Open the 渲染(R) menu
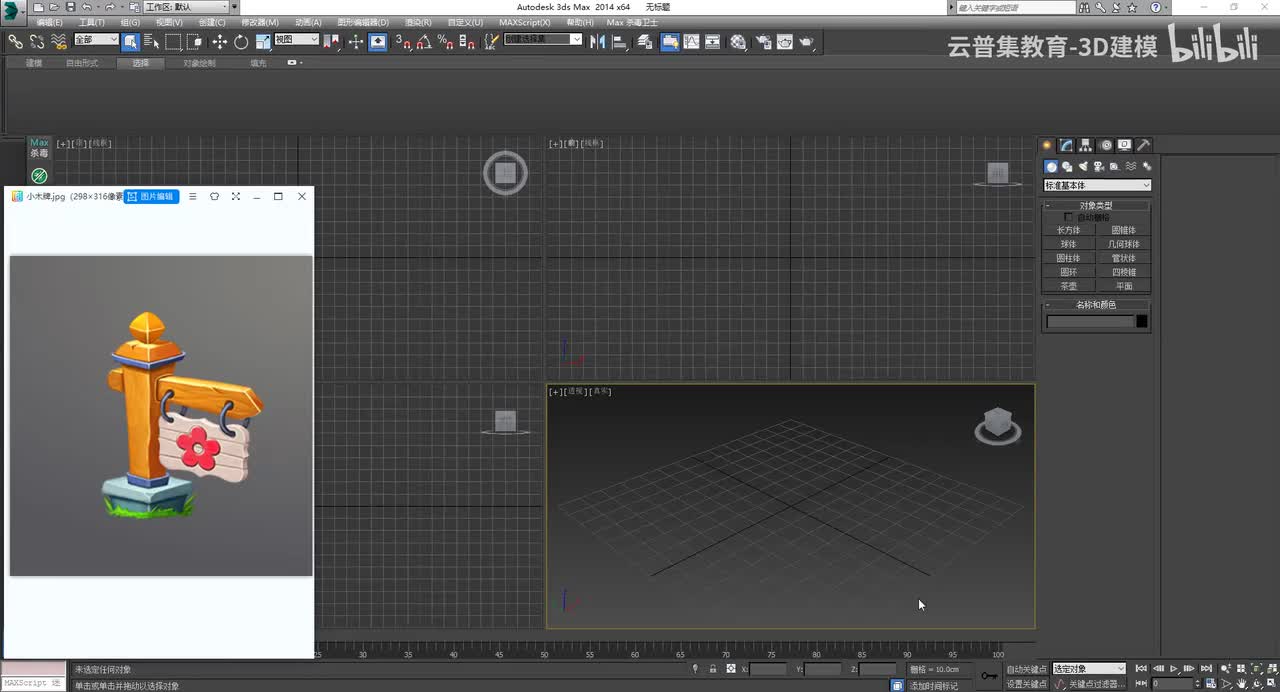Viewport: 1280px width, 692px height. pos(418,22)
